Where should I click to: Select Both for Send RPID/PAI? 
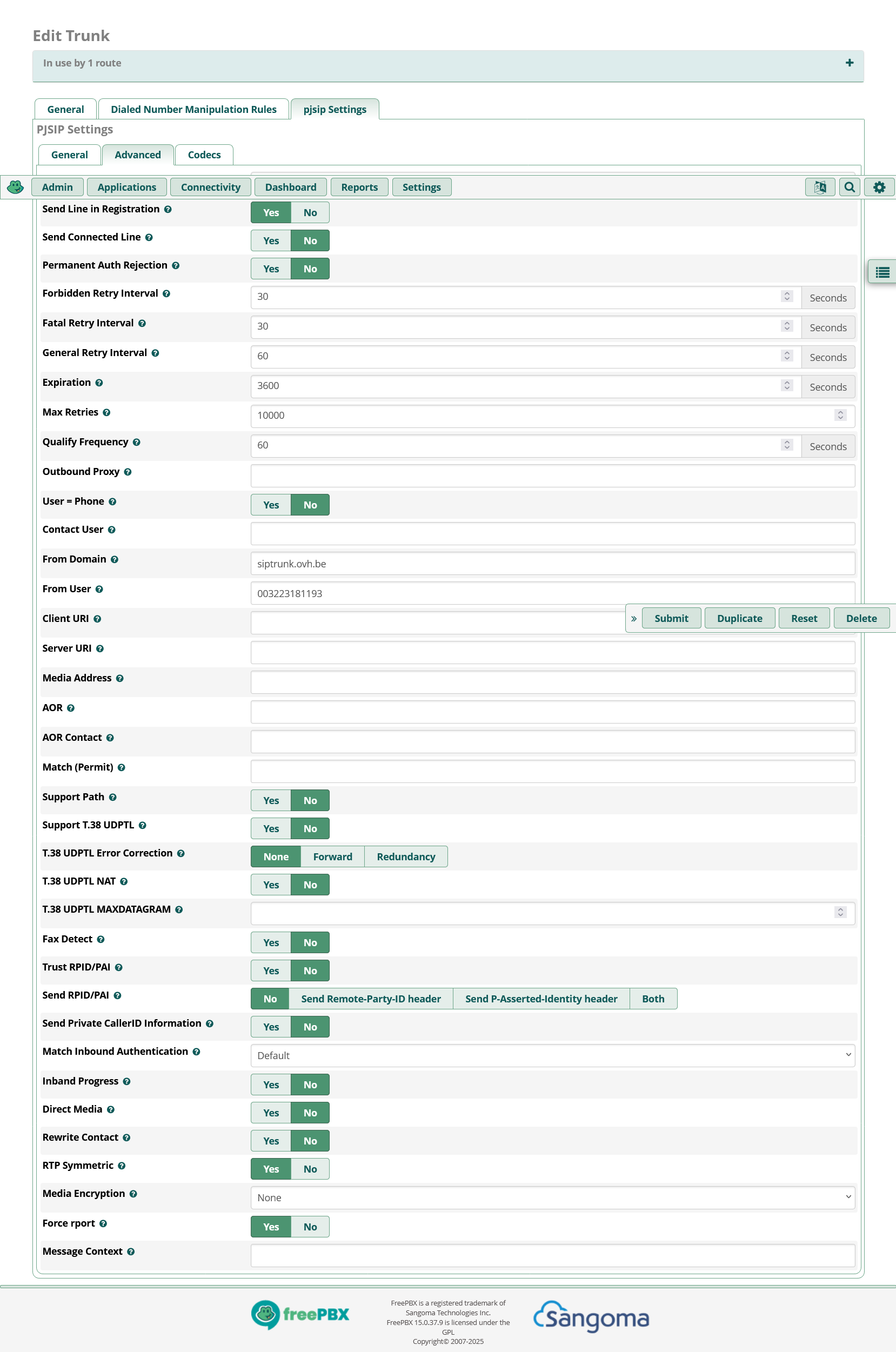click(653, 998)
